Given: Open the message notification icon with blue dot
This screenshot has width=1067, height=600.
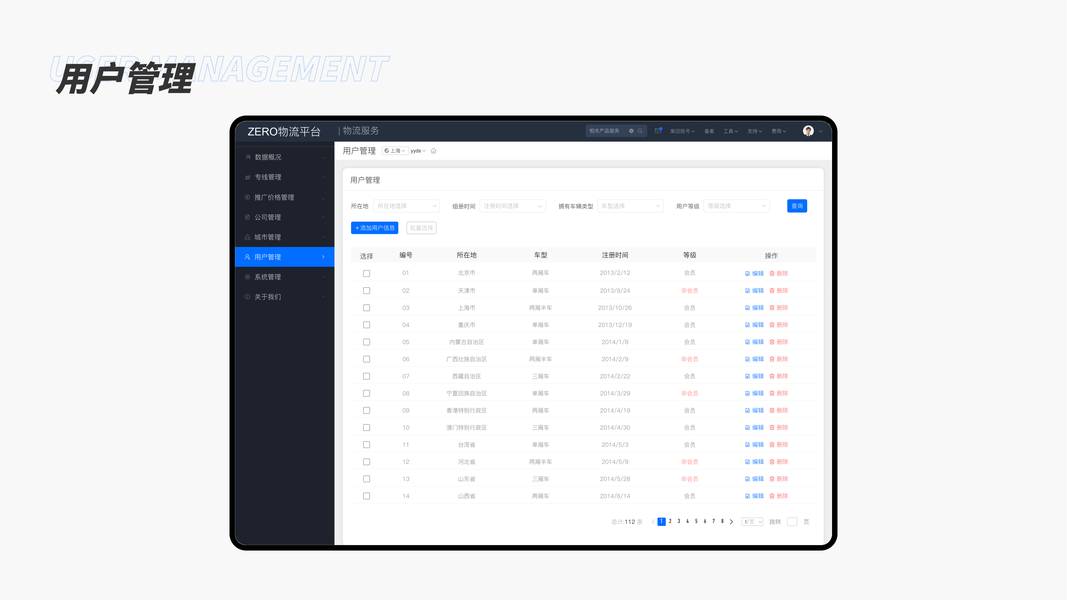Looking at the screenshot, I should coord(658,131).
